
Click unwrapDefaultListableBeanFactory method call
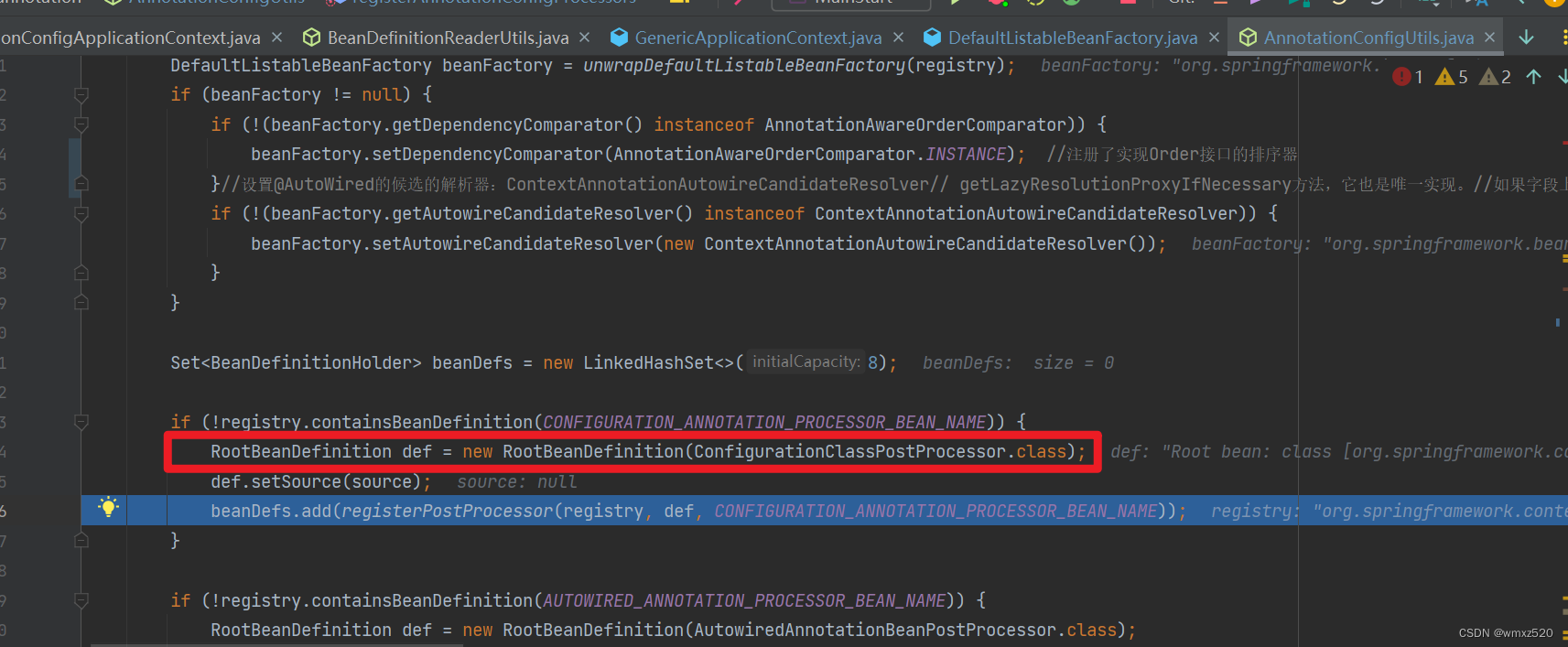pos(744,66)
